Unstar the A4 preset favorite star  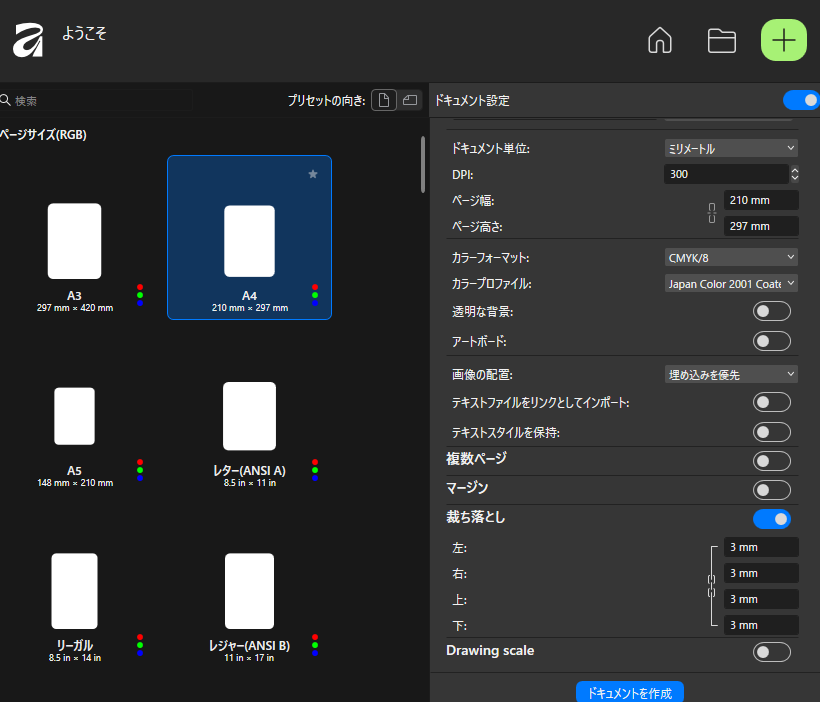click(313, 173)
